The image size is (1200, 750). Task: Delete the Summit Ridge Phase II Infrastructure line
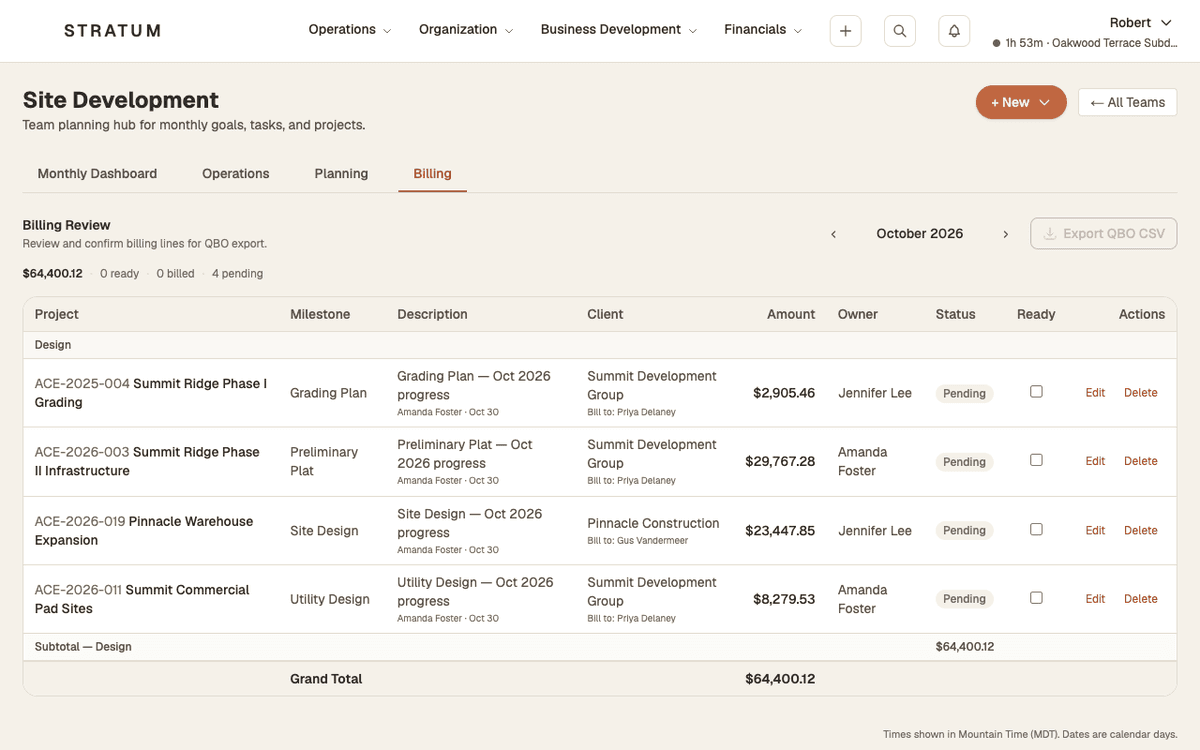click(1140, 461)
